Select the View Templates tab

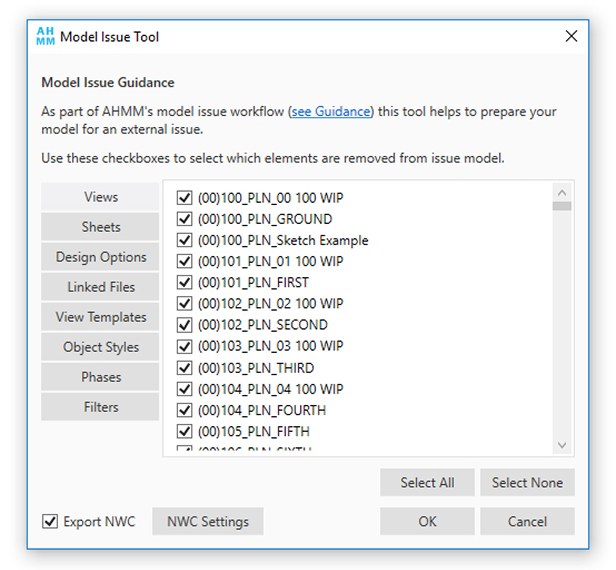click(100, 317)
